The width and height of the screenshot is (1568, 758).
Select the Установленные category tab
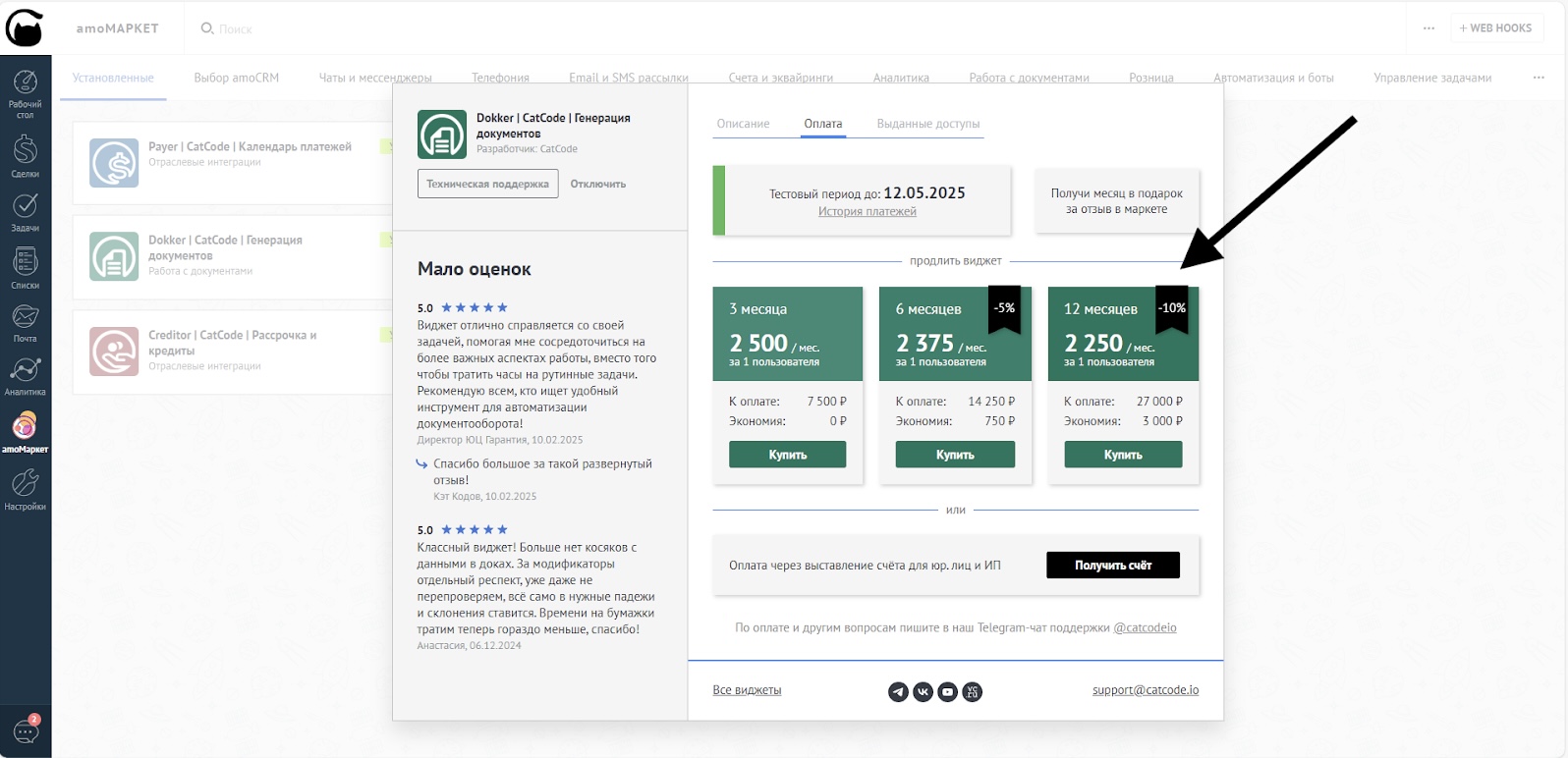[113, 78]
